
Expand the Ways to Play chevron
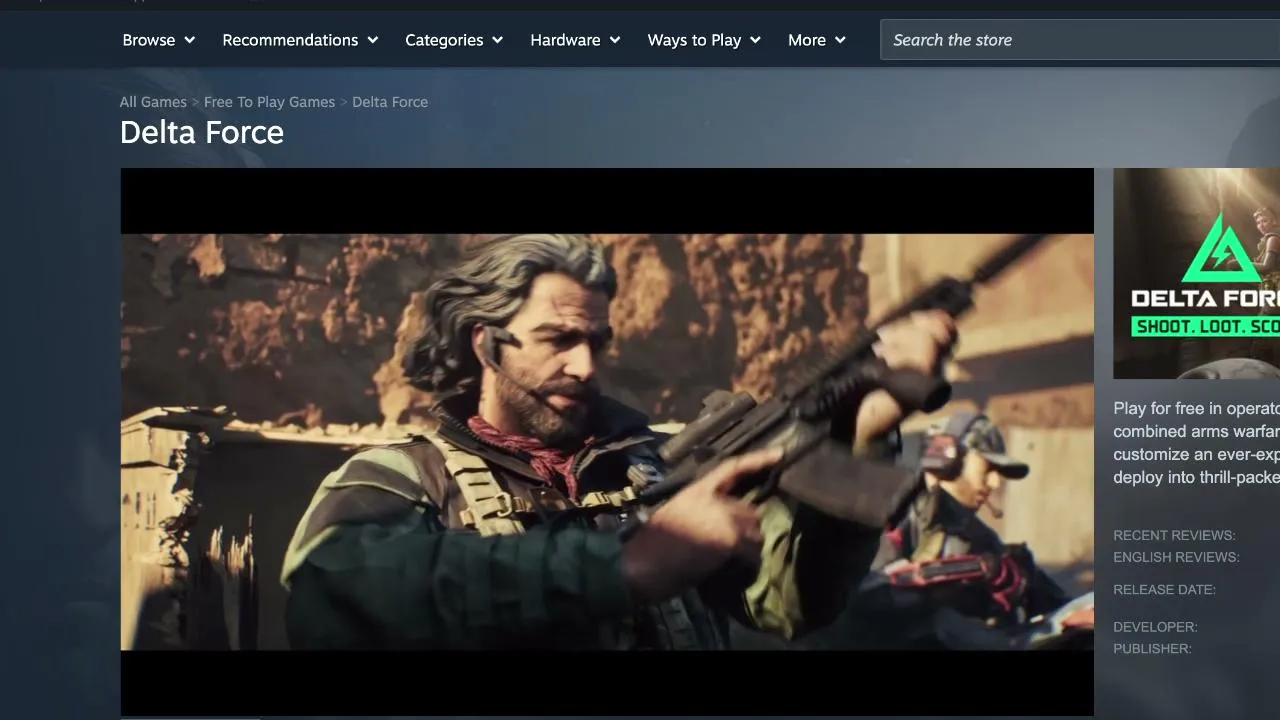(755, 40)
